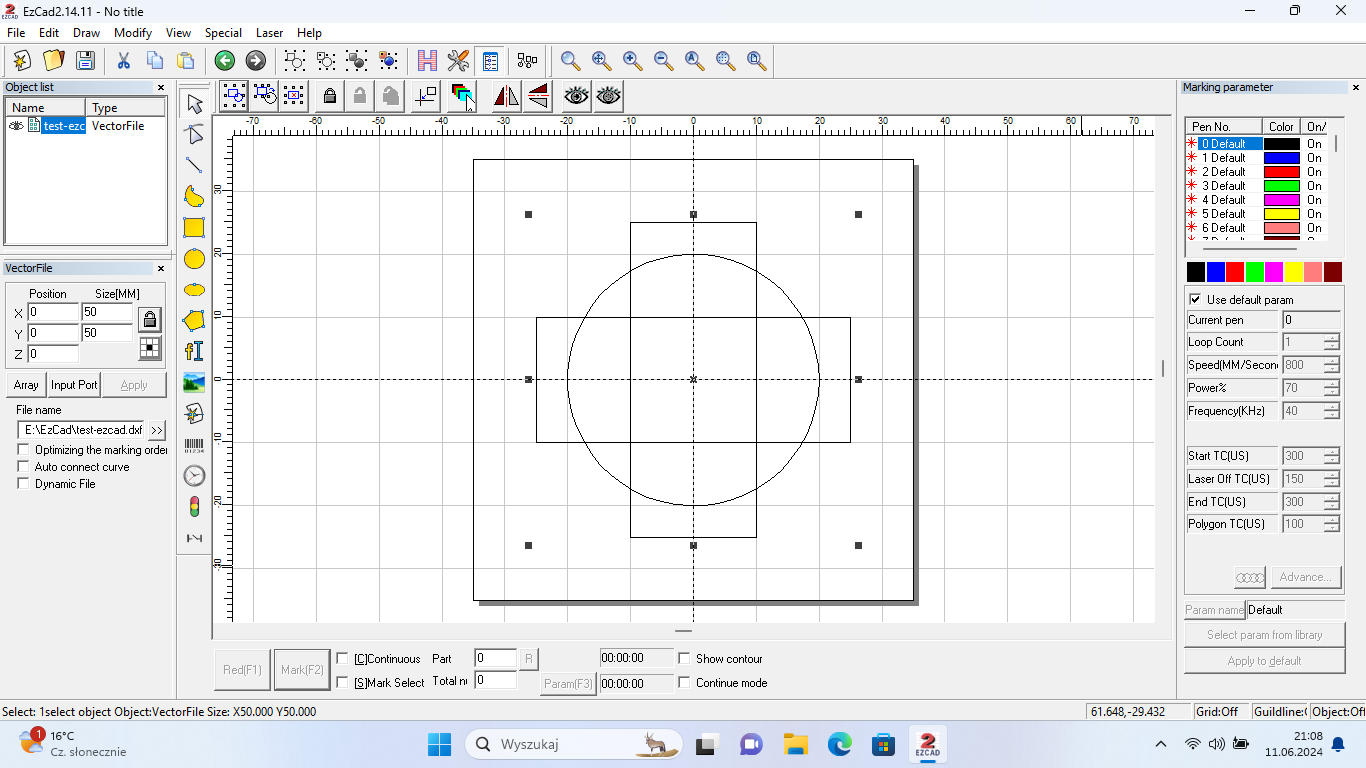Open the File menu

click(x=16, y=33)
